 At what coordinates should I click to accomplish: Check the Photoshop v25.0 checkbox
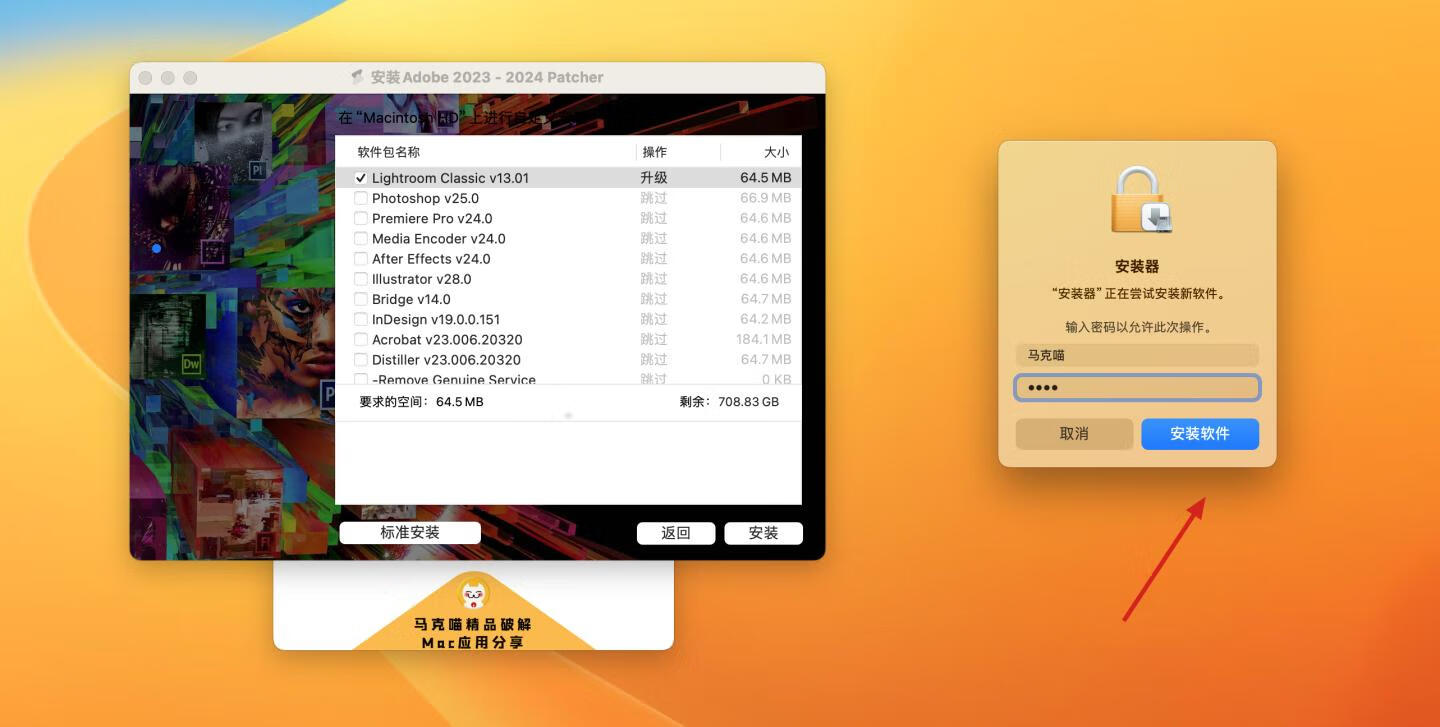pos(361,198)
